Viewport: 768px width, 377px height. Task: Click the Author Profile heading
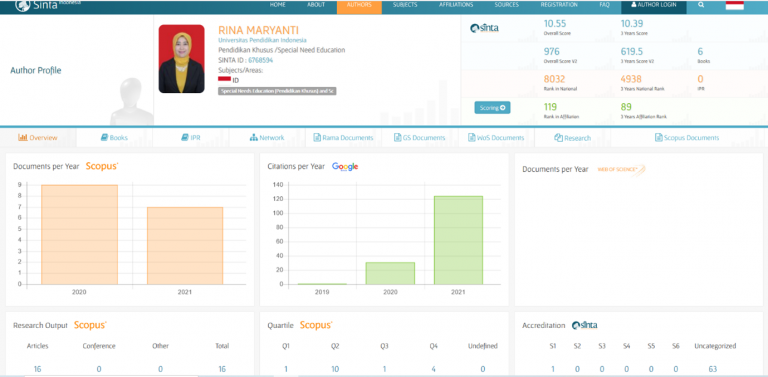[36, 71]
